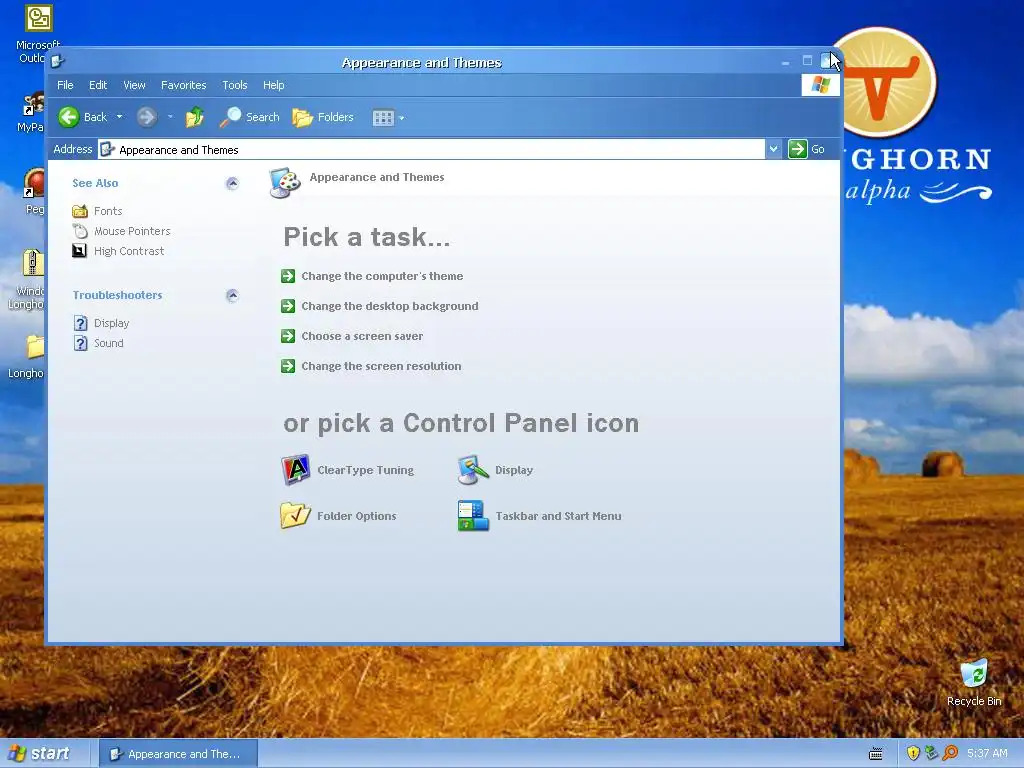Click the taskbar clock showing 5:37 AM
Viewport: 1024px width, 768px height.
tap(987, 754)
